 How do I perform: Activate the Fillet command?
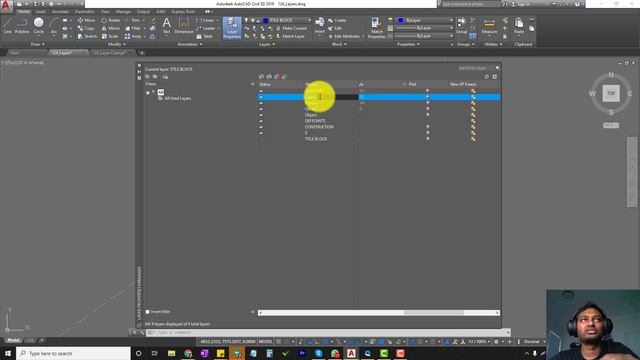click(133, 28)
